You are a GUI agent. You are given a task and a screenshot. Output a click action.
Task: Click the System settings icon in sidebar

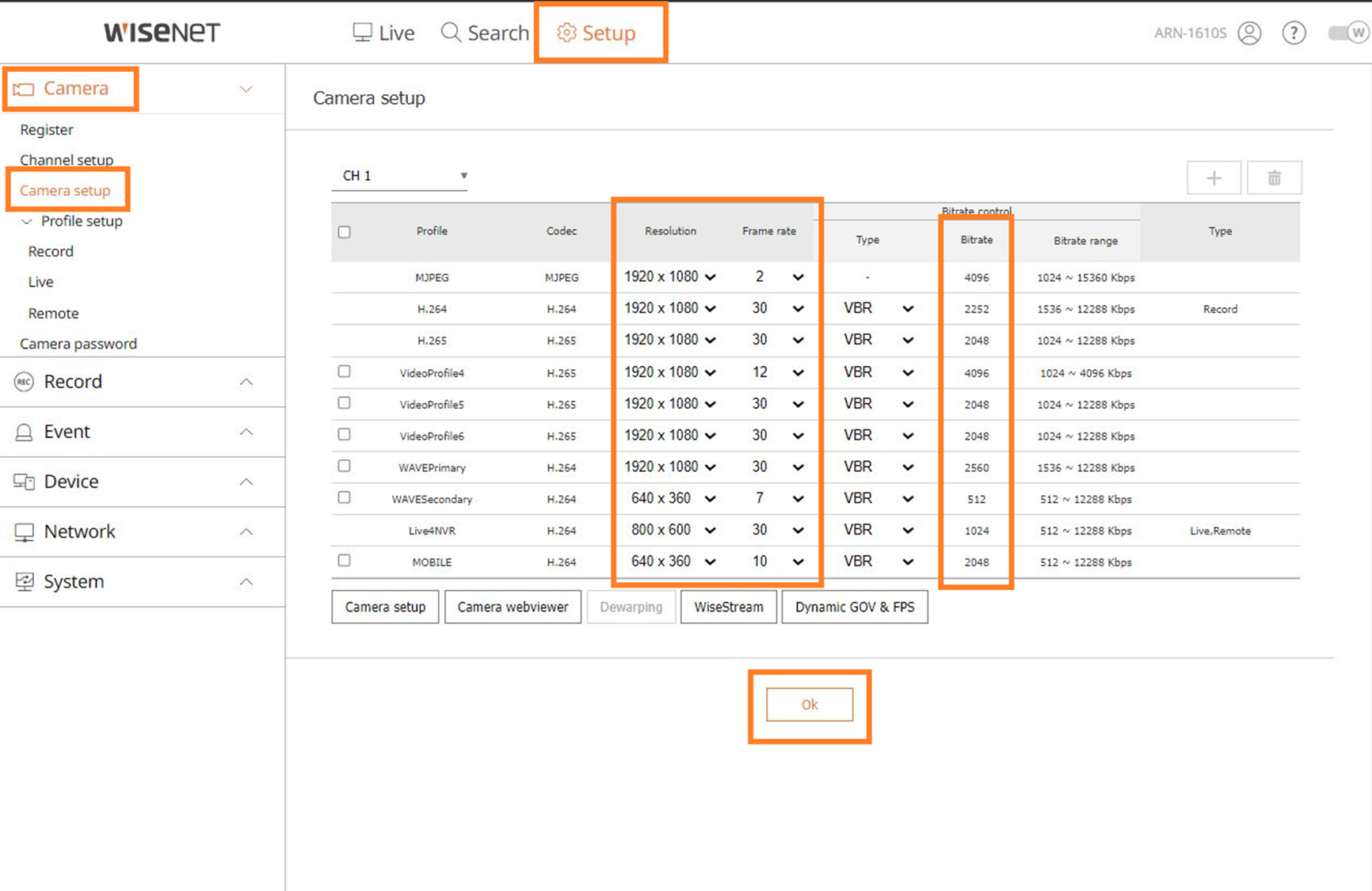[x=24, y=582]
